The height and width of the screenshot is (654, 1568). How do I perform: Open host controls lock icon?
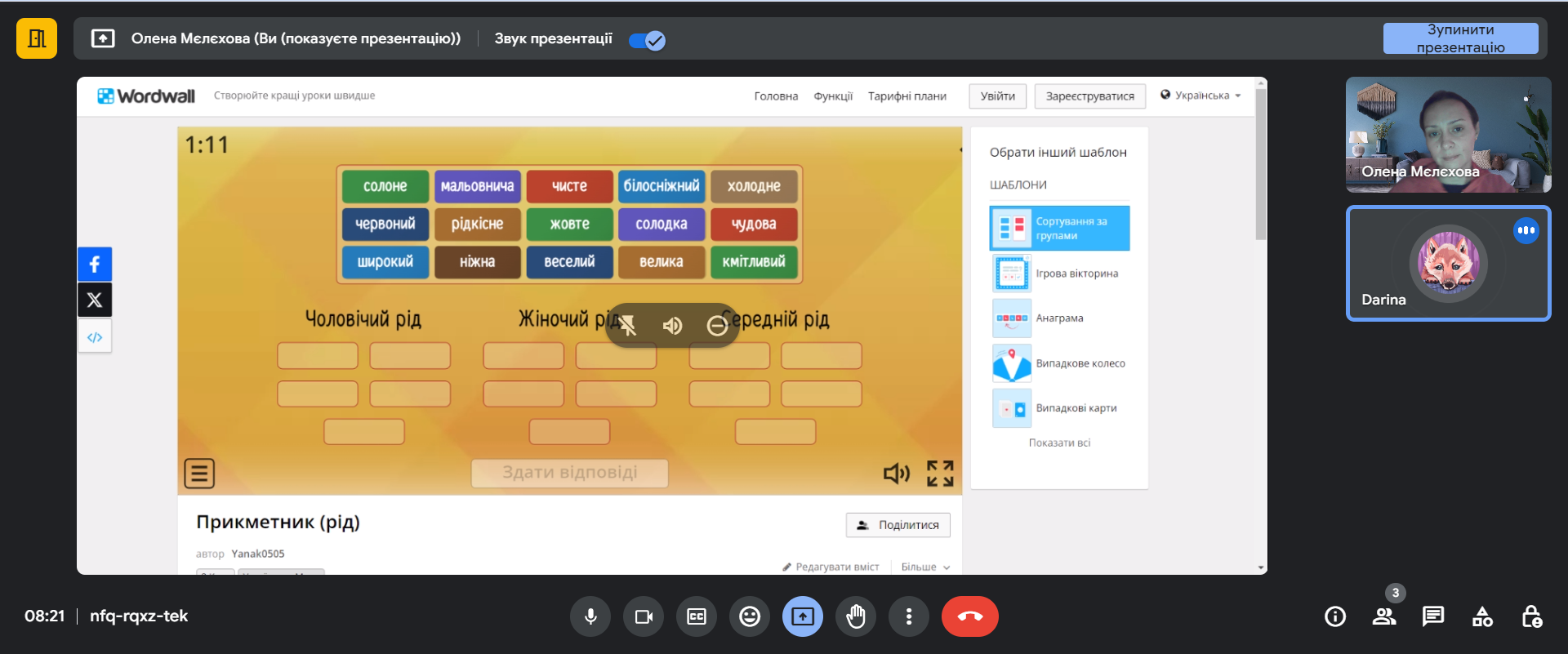pos(1531,616)
